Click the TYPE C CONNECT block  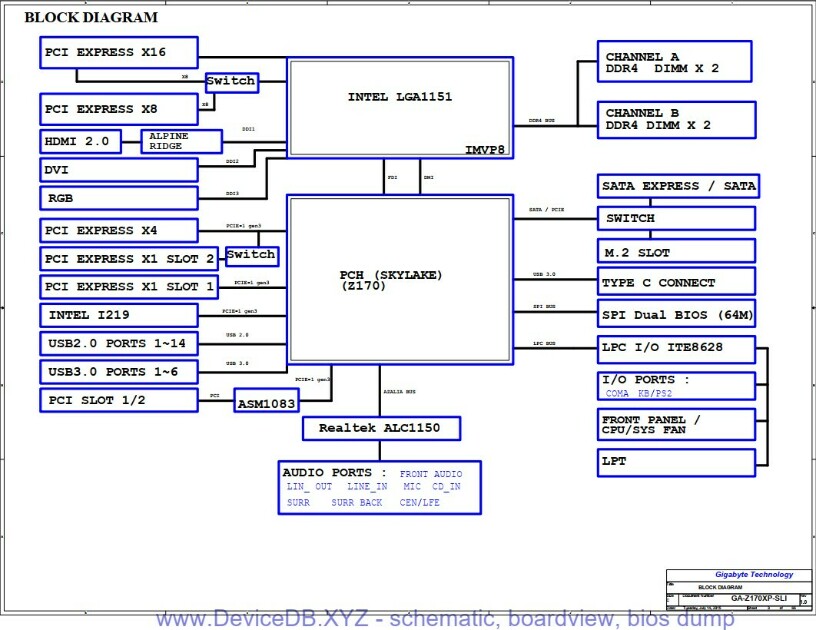(x=676, y=281)
